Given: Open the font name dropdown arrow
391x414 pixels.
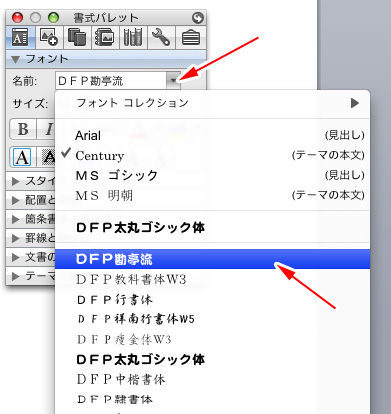Looking at the screenshot, I should [x=173, y=81].
